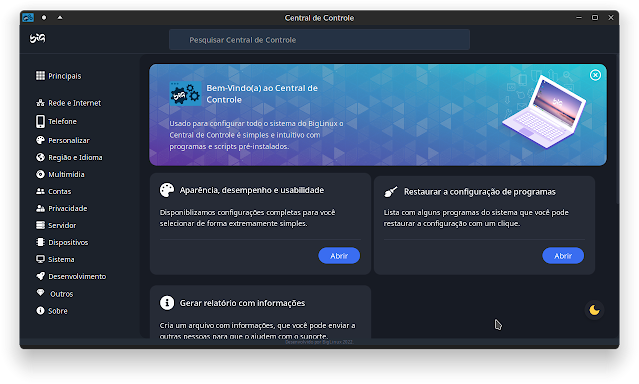The height and width of the screenshot is (384, 639).
Task: Go to the Região e Idioma section
Action: click(75, 157)
